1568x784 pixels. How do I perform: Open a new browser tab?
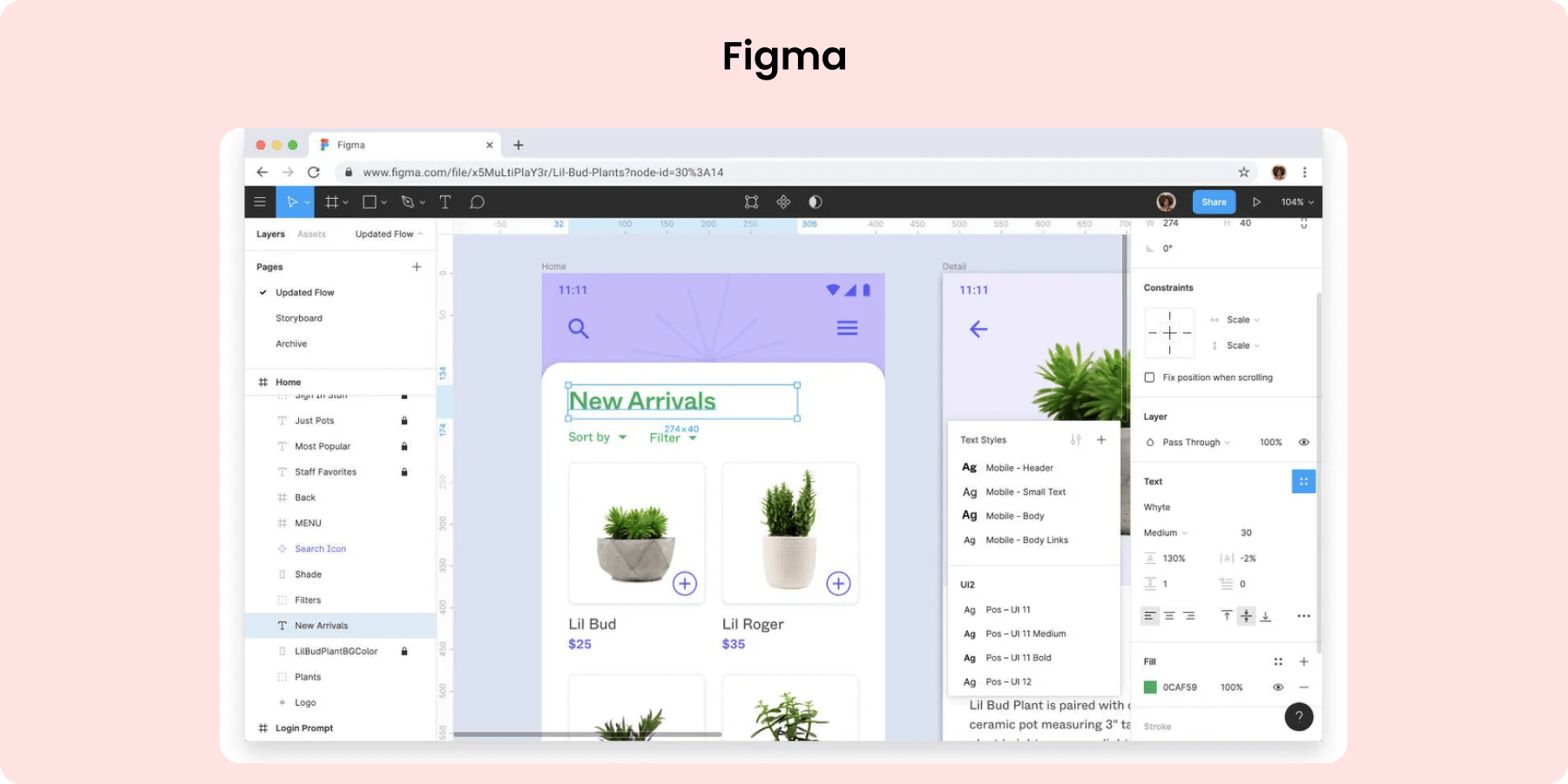(518, 145)
